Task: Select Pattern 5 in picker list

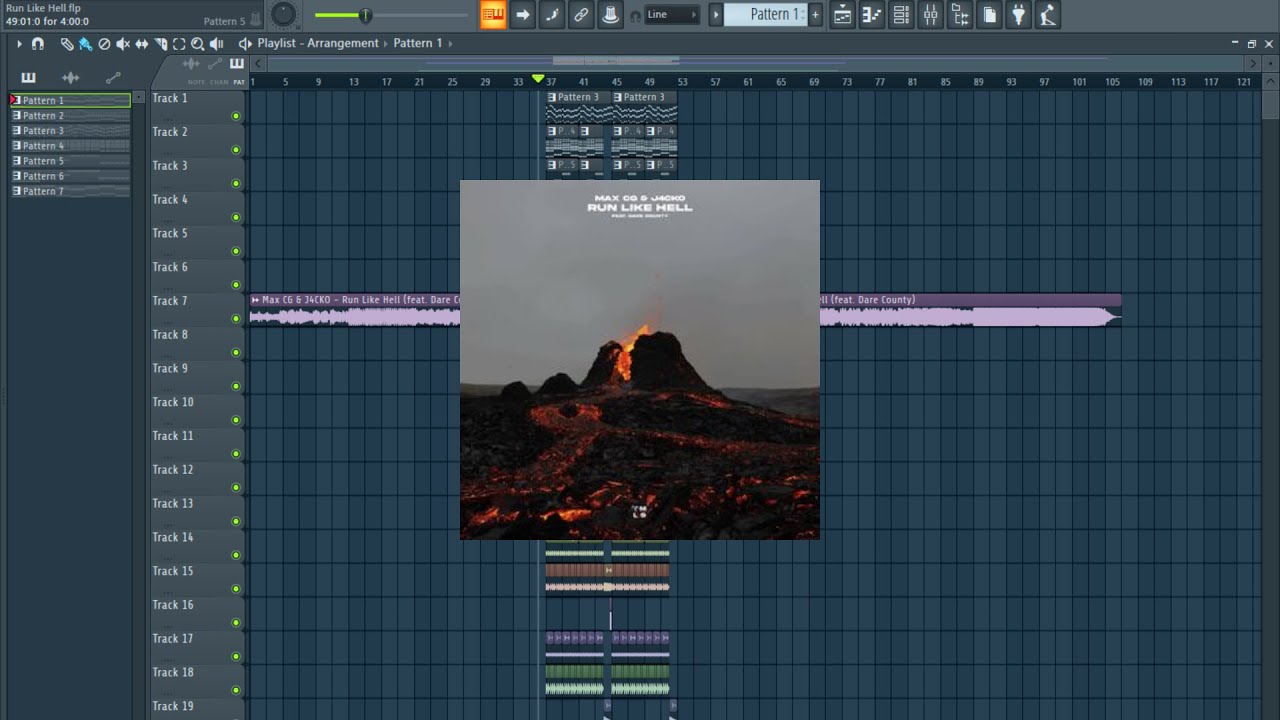Action: click(x=70, y=161)
